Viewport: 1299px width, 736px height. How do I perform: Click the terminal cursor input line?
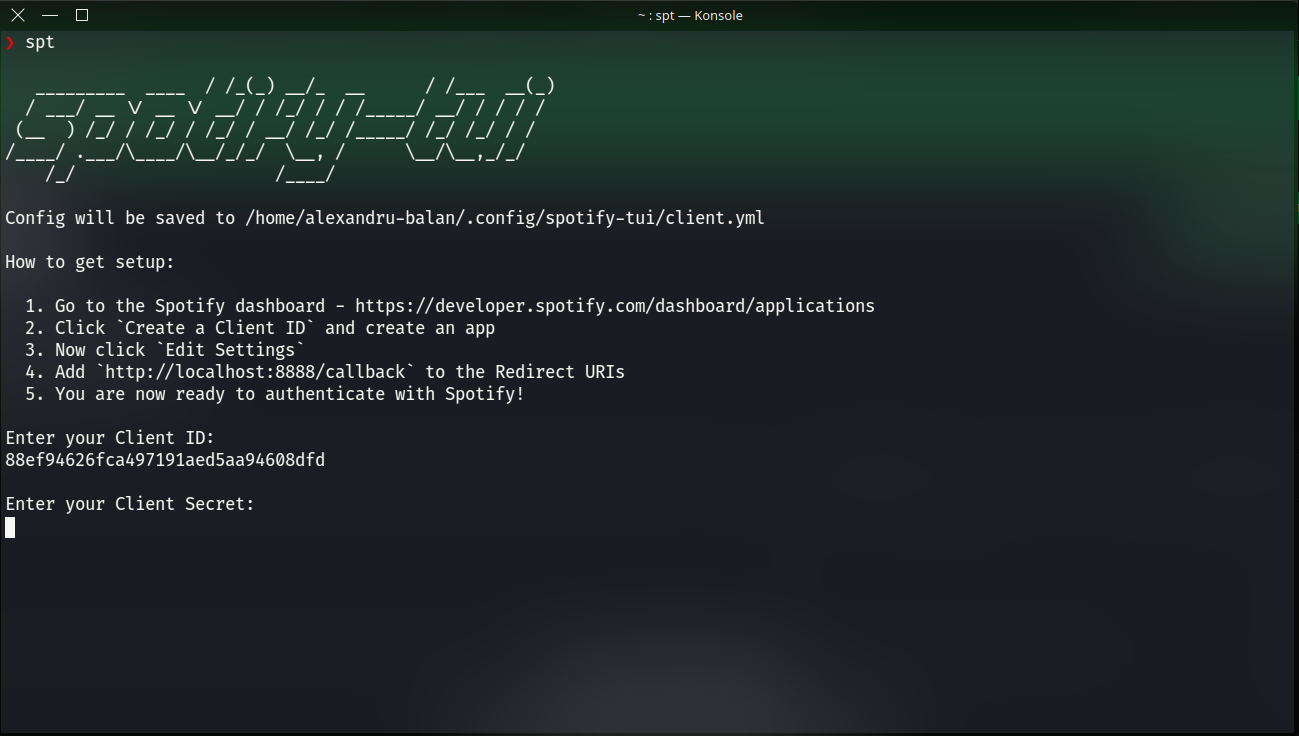10,527
